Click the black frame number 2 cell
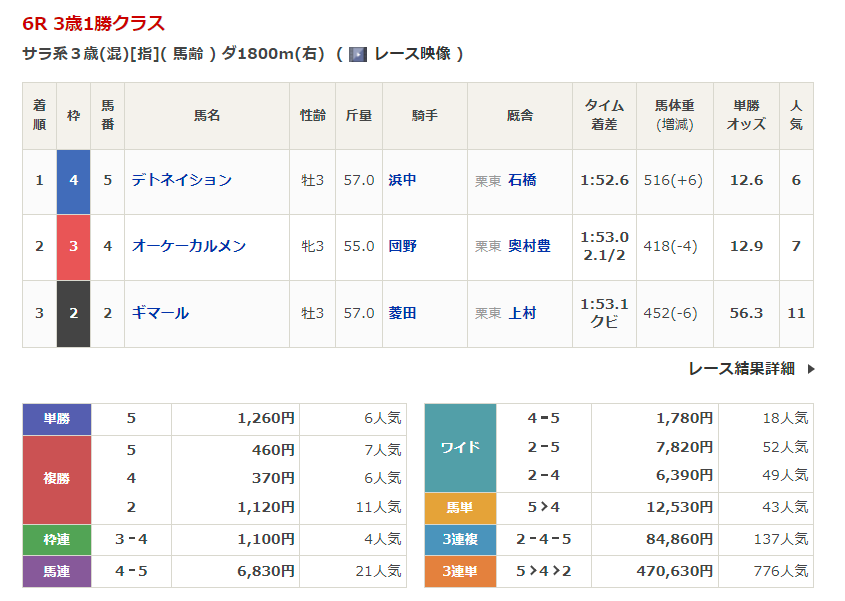Screen dimensions: 845x601 (73, 314)
